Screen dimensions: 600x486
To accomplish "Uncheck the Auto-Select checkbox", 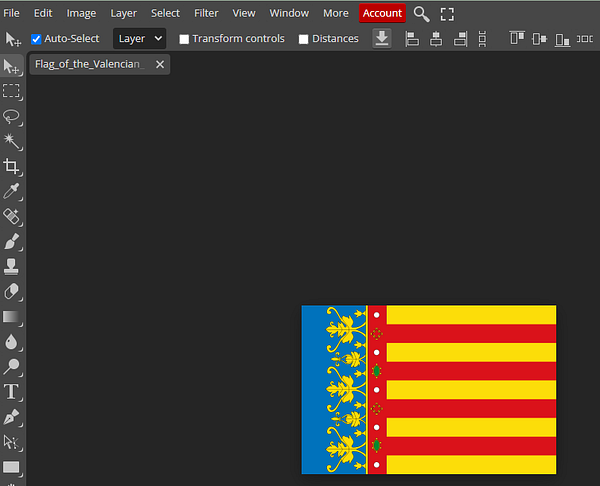I will [x=36, y=39].
